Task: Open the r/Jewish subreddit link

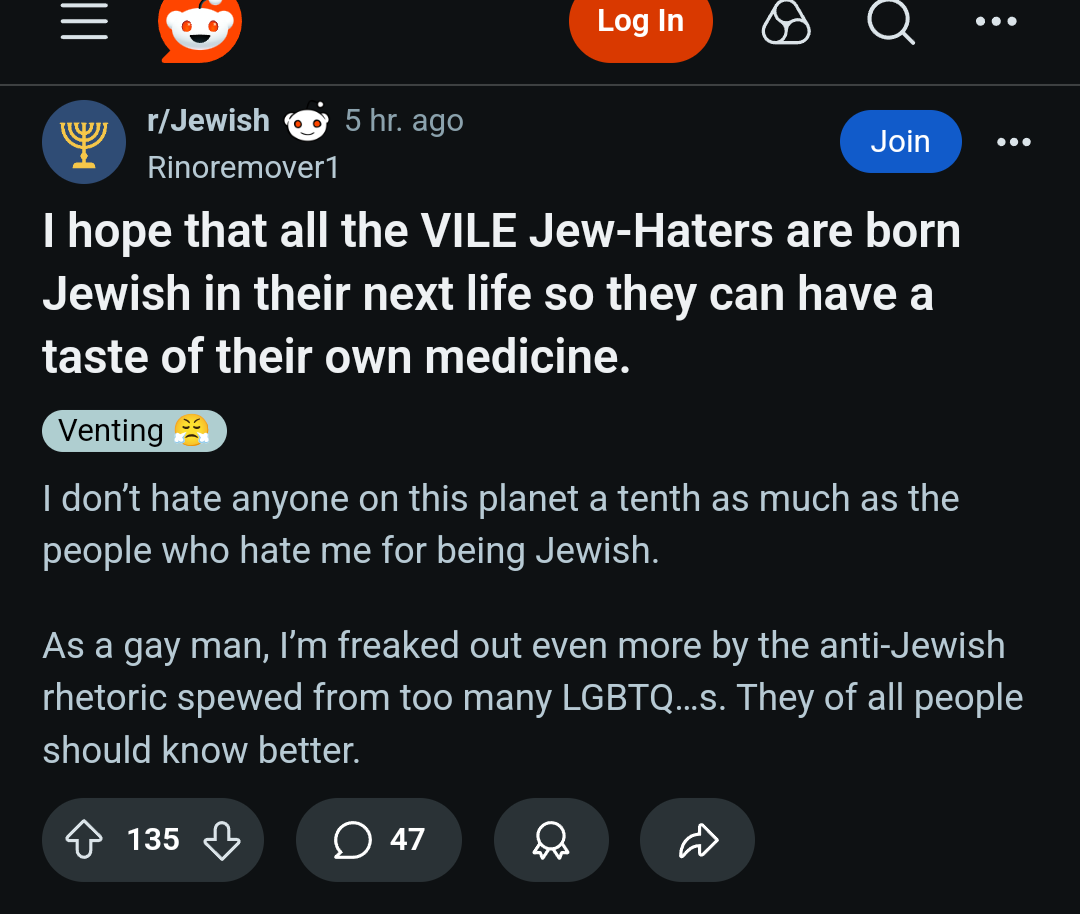Action: (208, 121)
